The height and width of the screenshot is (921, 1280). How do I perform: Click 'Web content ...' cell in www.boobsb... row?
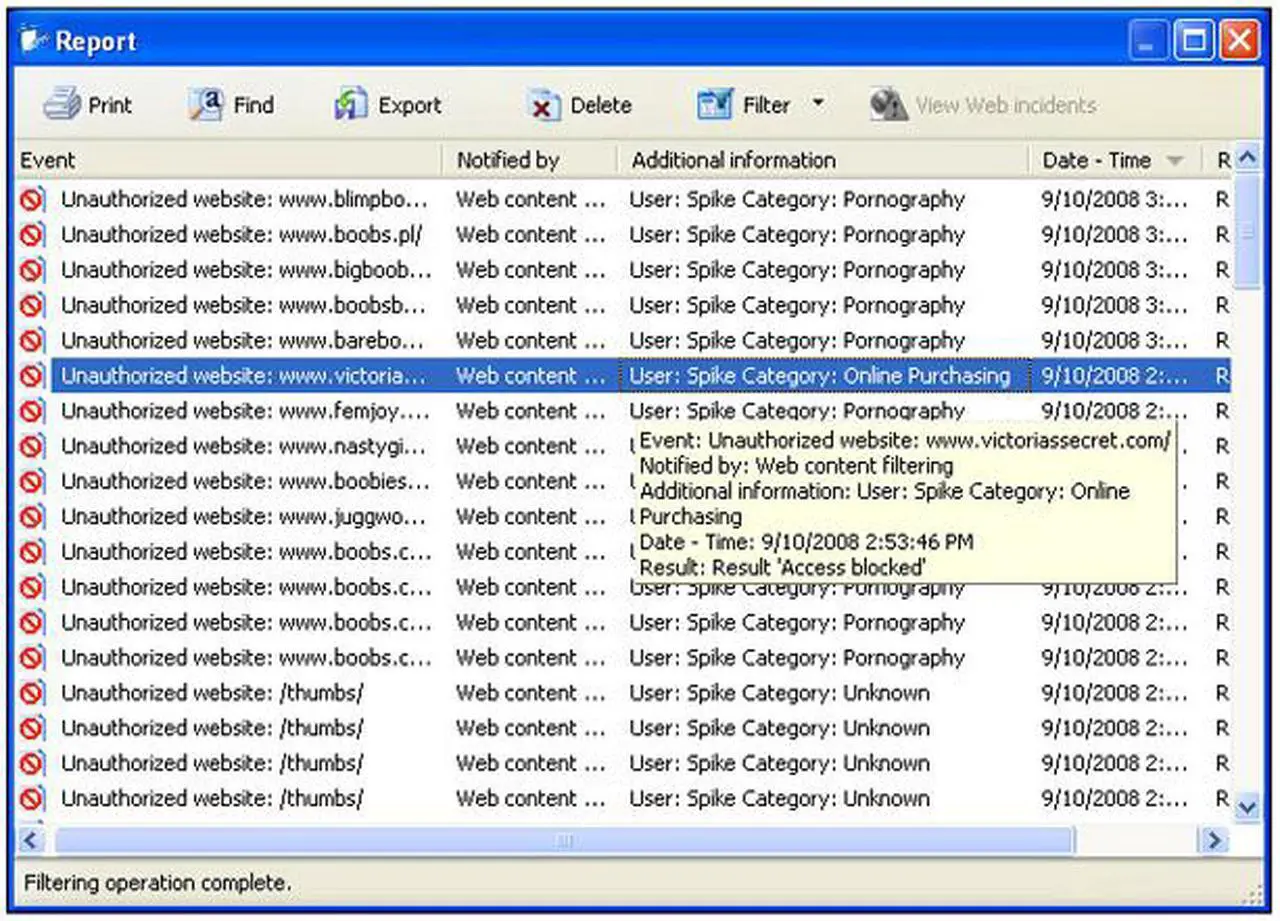pyautogui.click(x=531, y=305)
